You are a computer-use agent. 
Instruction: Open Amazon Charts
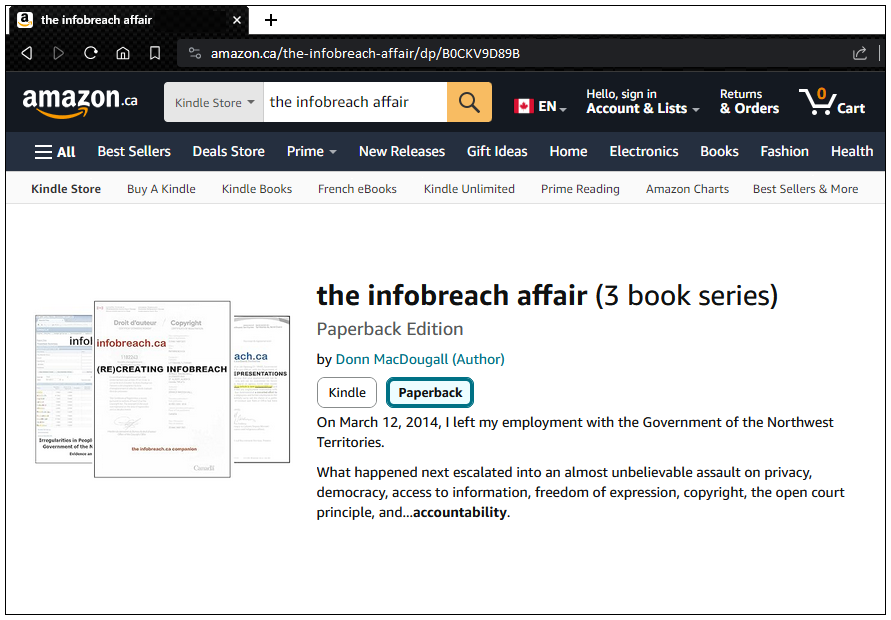(x=688, y=189)
